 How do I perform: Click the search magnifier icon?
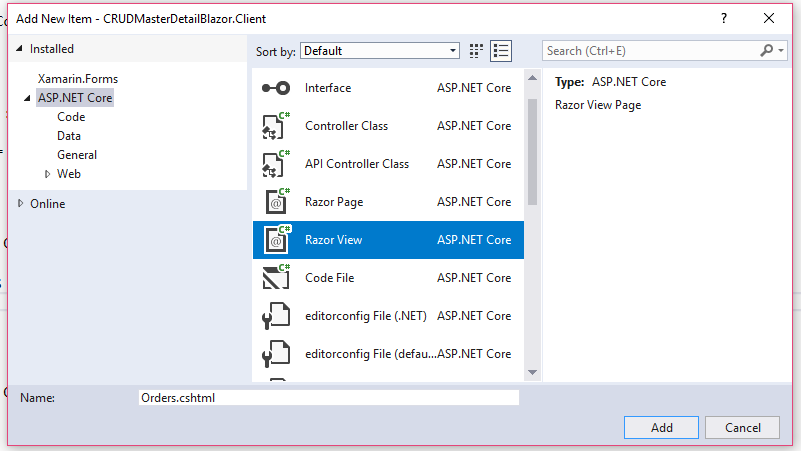tap(766, 51)
